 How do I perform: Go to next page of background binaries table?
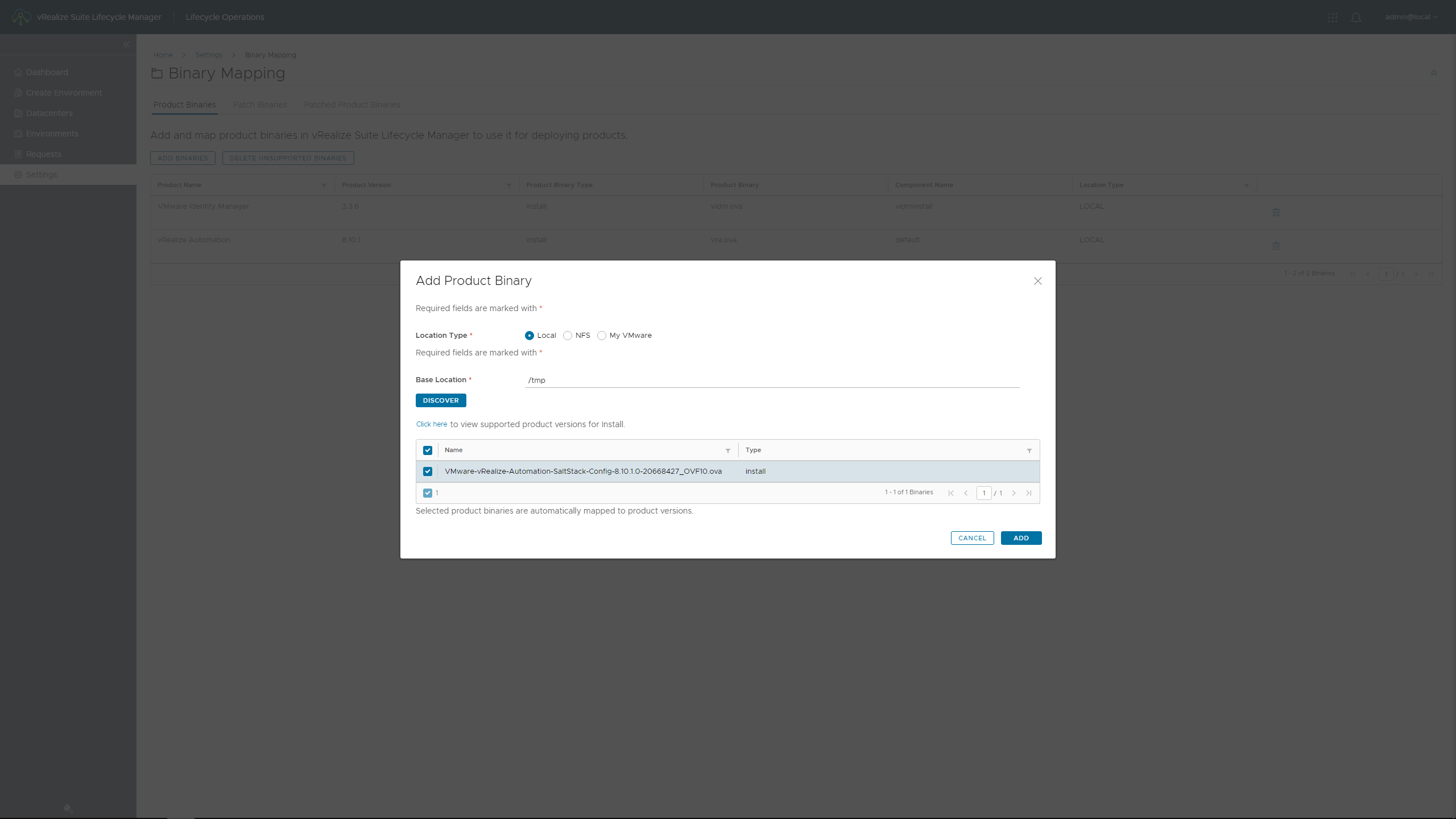1416,274
